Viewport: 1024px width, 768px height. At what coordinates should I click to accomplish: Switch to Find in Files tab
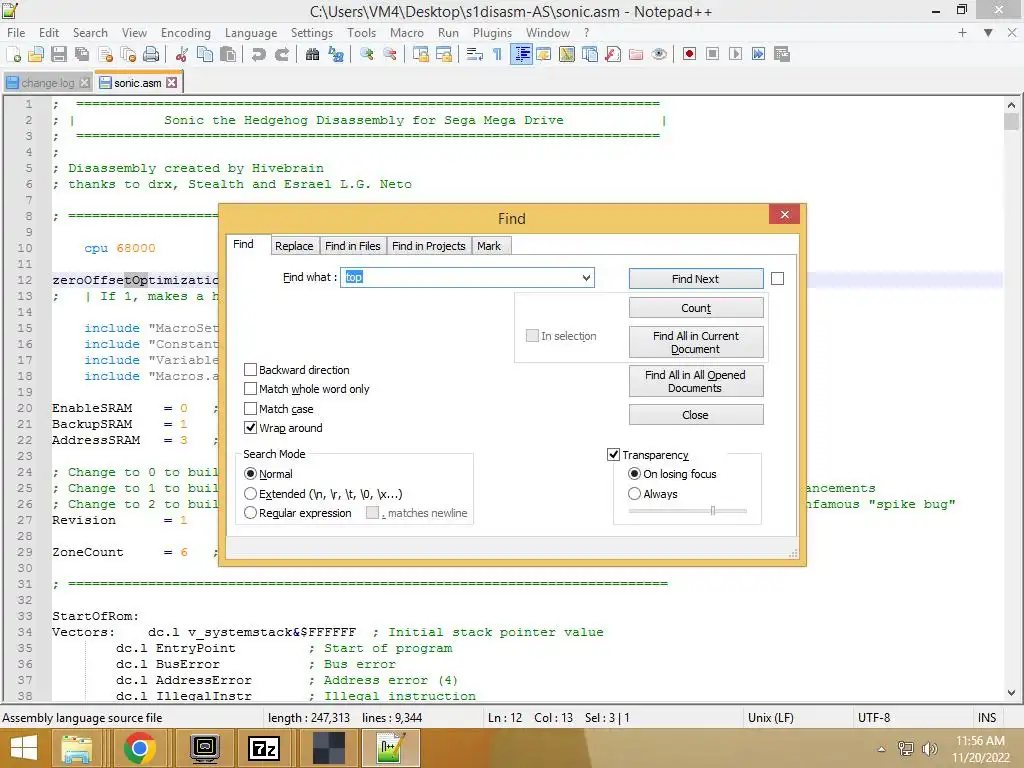[353, 246]
